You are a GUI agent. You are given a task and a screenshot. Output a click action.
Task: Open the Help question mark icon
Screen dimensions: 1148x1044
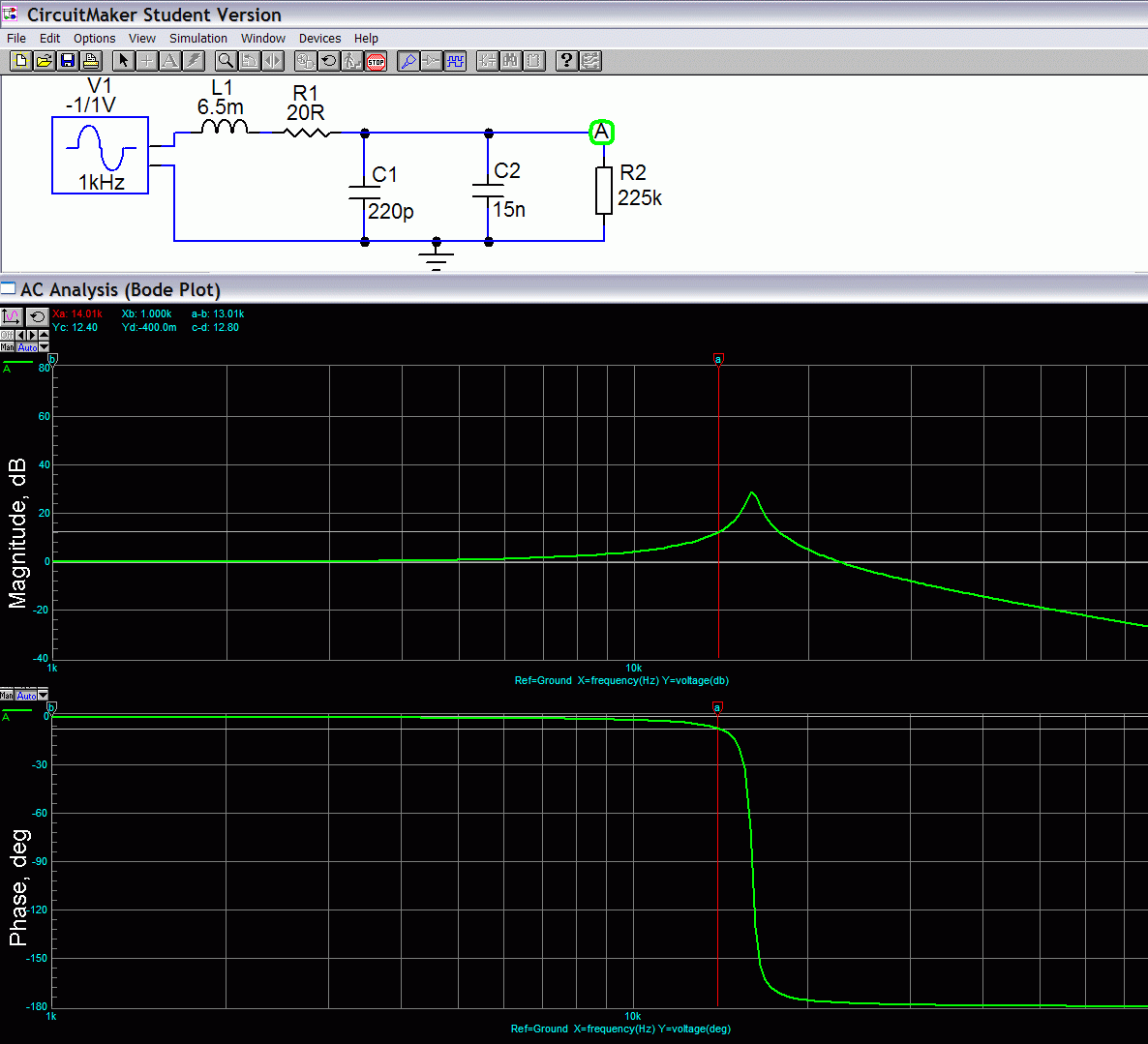pyautogui.click(x=566, y=61)
